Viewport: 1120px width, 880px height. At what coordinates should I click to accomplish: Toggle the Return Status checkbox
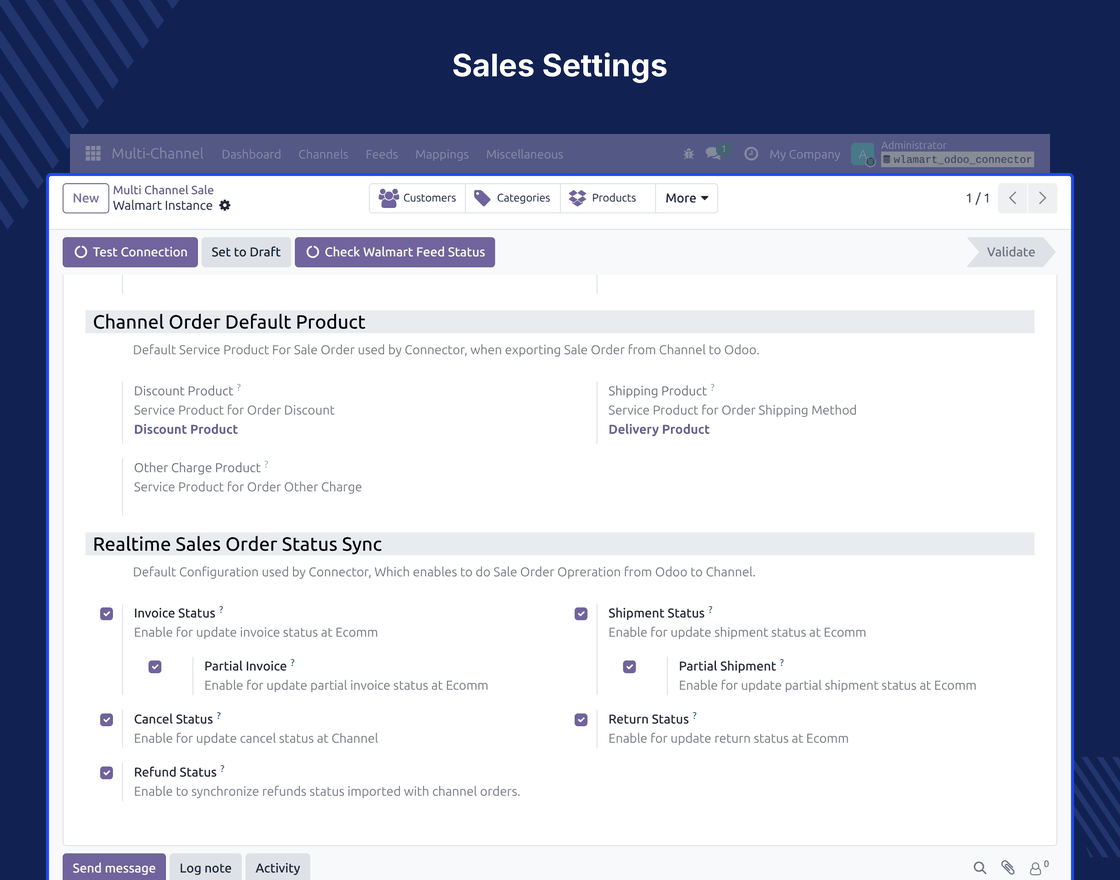pyautogui.click(x=581, y=719)
